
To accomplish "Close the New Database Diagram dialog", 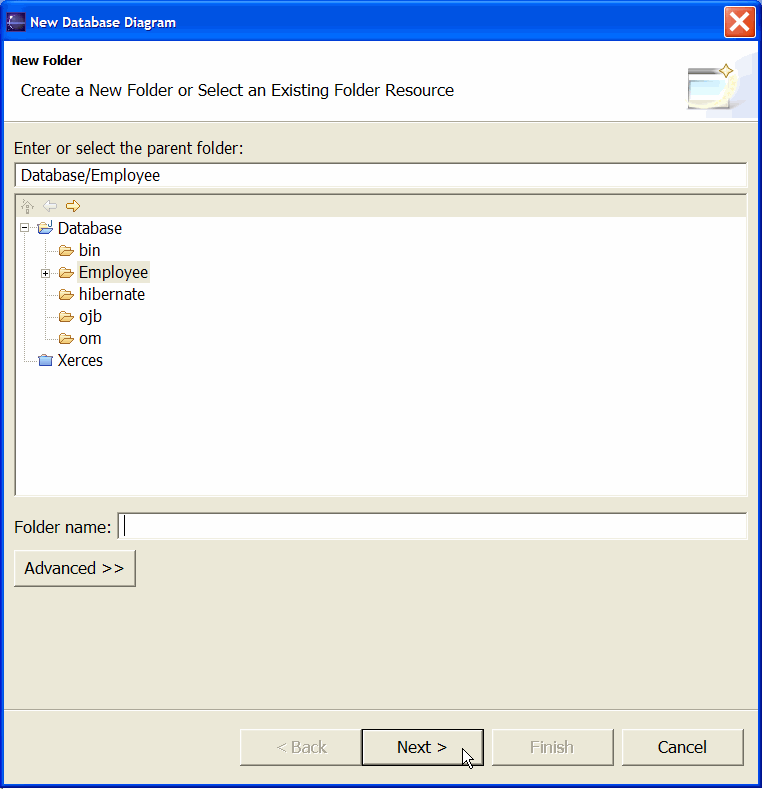I will click(x=739, y=22).
